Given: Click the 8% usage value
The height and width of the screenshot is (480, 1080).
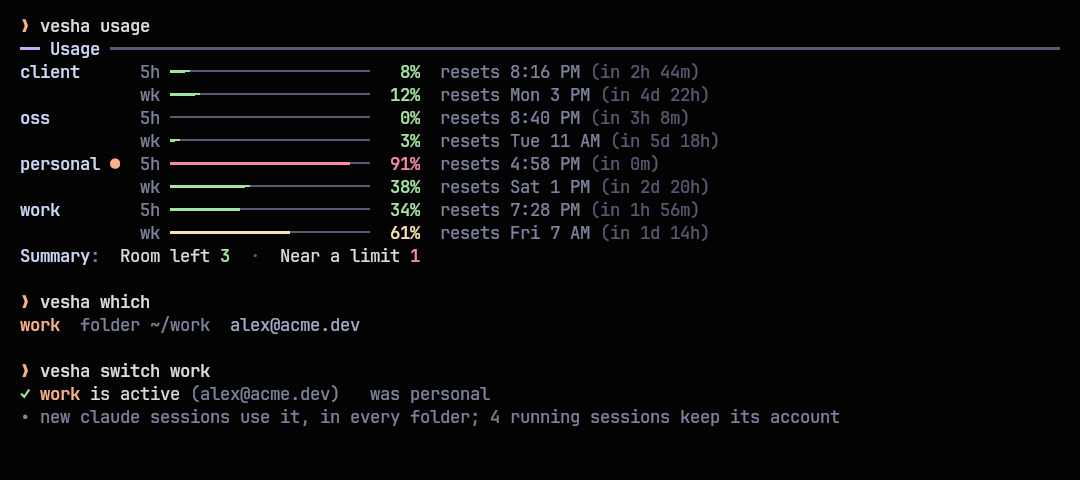Looking at the screenshot, I should coord(411,72).
